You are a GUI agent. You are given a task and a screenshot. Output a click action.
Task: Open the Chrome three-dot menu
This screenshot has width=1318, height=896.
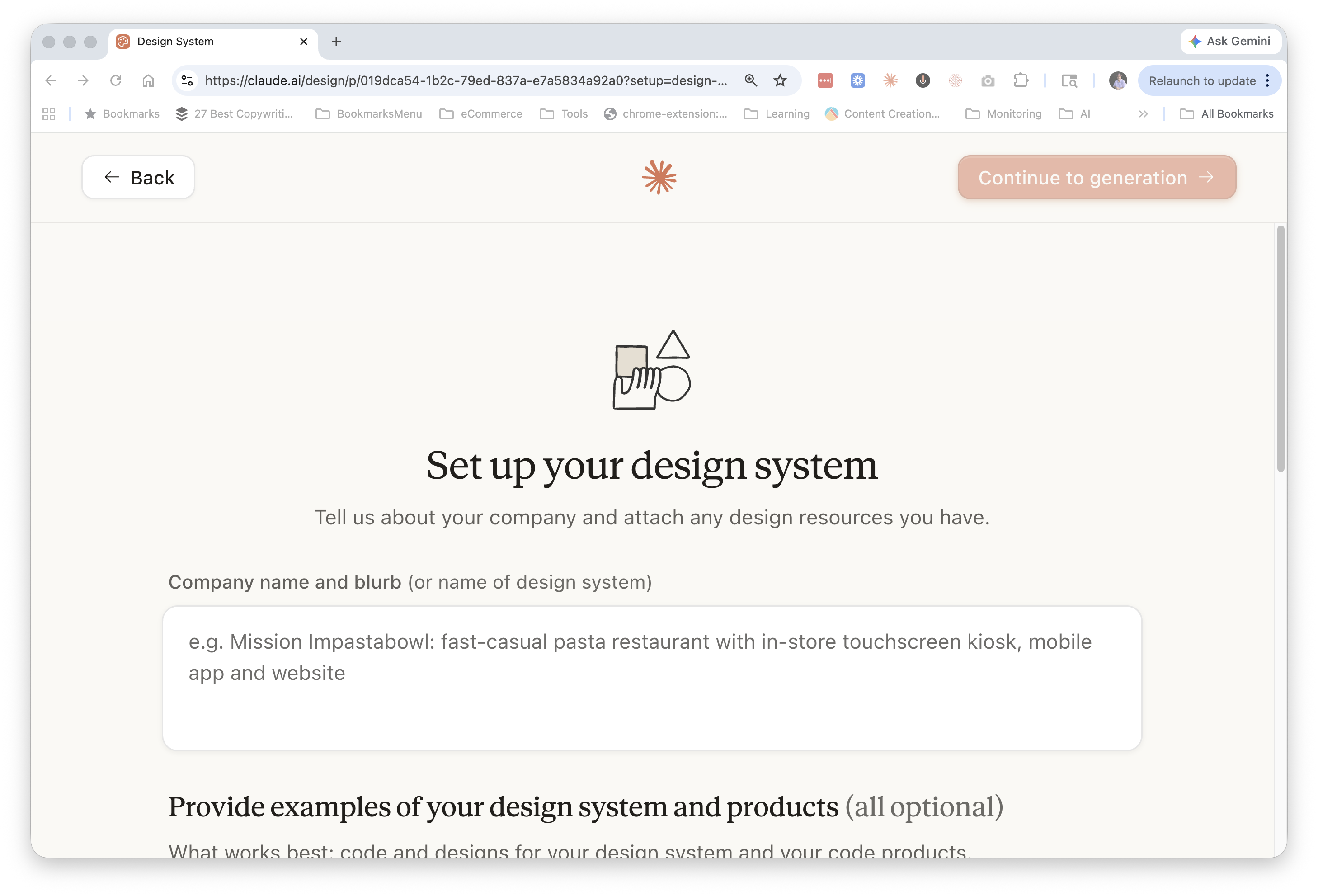click(1267, 80)
